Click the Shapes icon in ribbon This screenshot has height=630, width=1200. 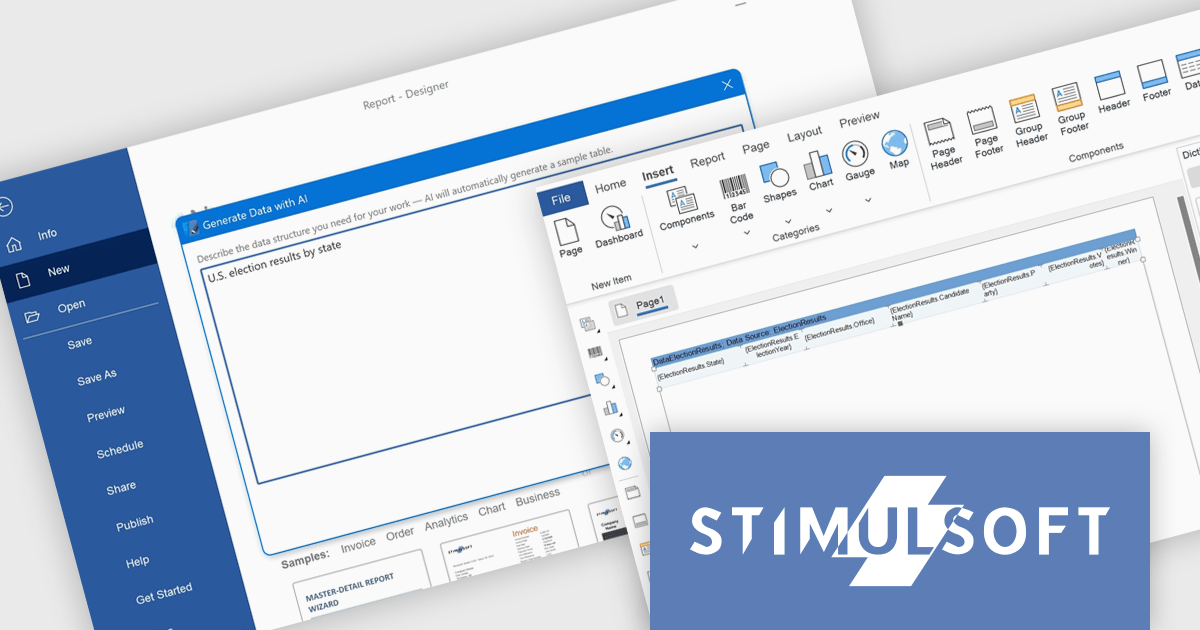(x=775, y=174)
